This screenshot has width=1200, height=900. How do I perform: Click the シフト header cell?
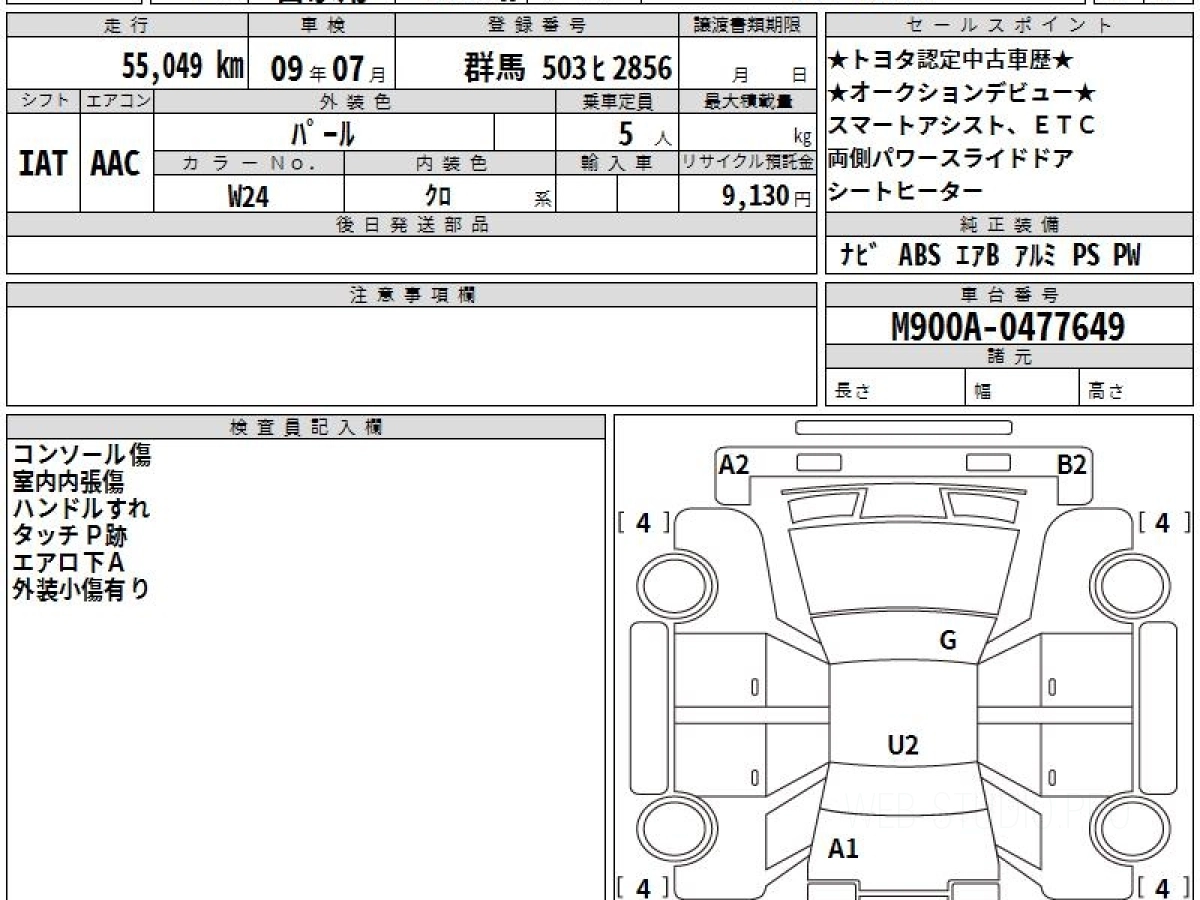pos(43,101)
